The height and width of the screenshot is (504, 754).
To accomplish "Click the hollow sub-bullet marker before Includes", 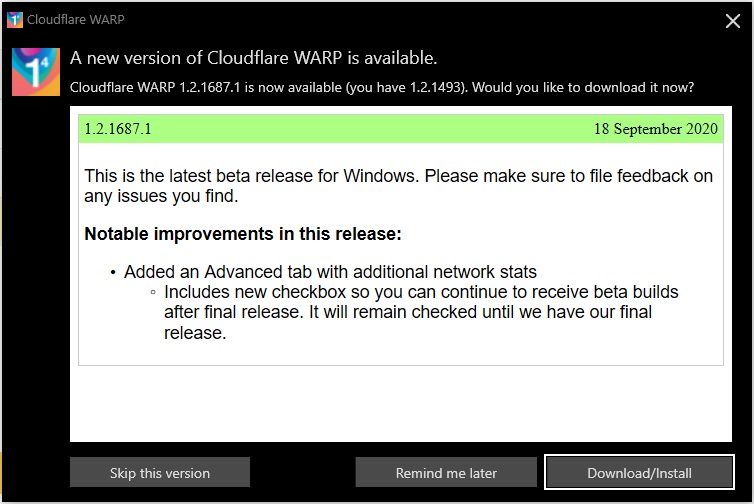I will tap(153, 293).
